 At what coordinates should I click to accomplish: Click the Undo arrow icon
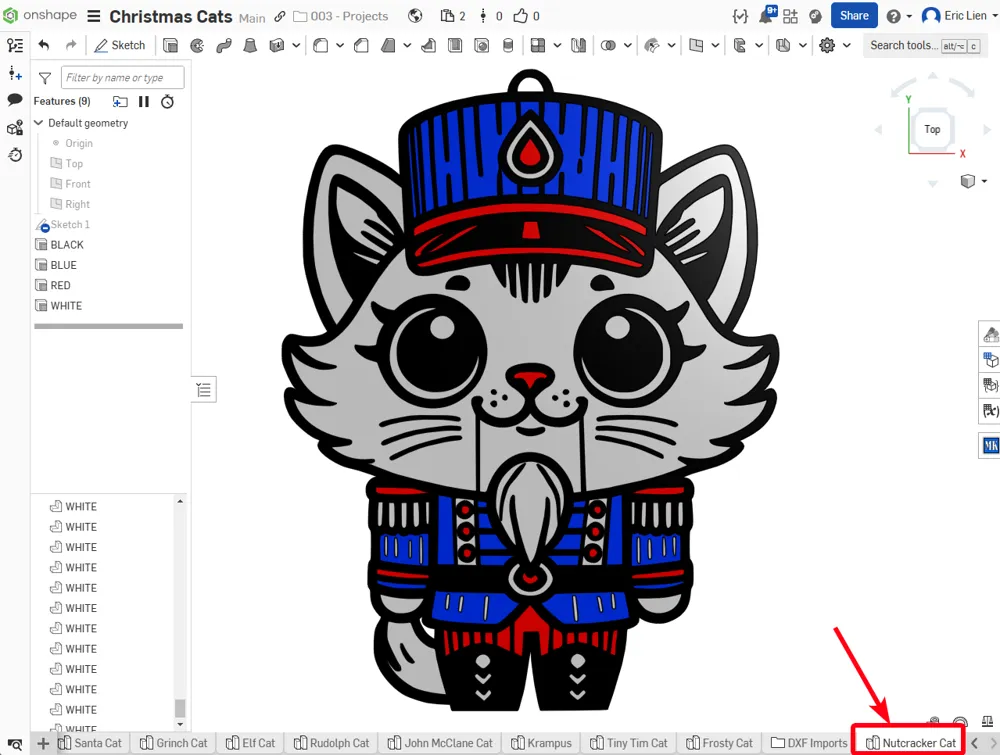tap(43, 45)
